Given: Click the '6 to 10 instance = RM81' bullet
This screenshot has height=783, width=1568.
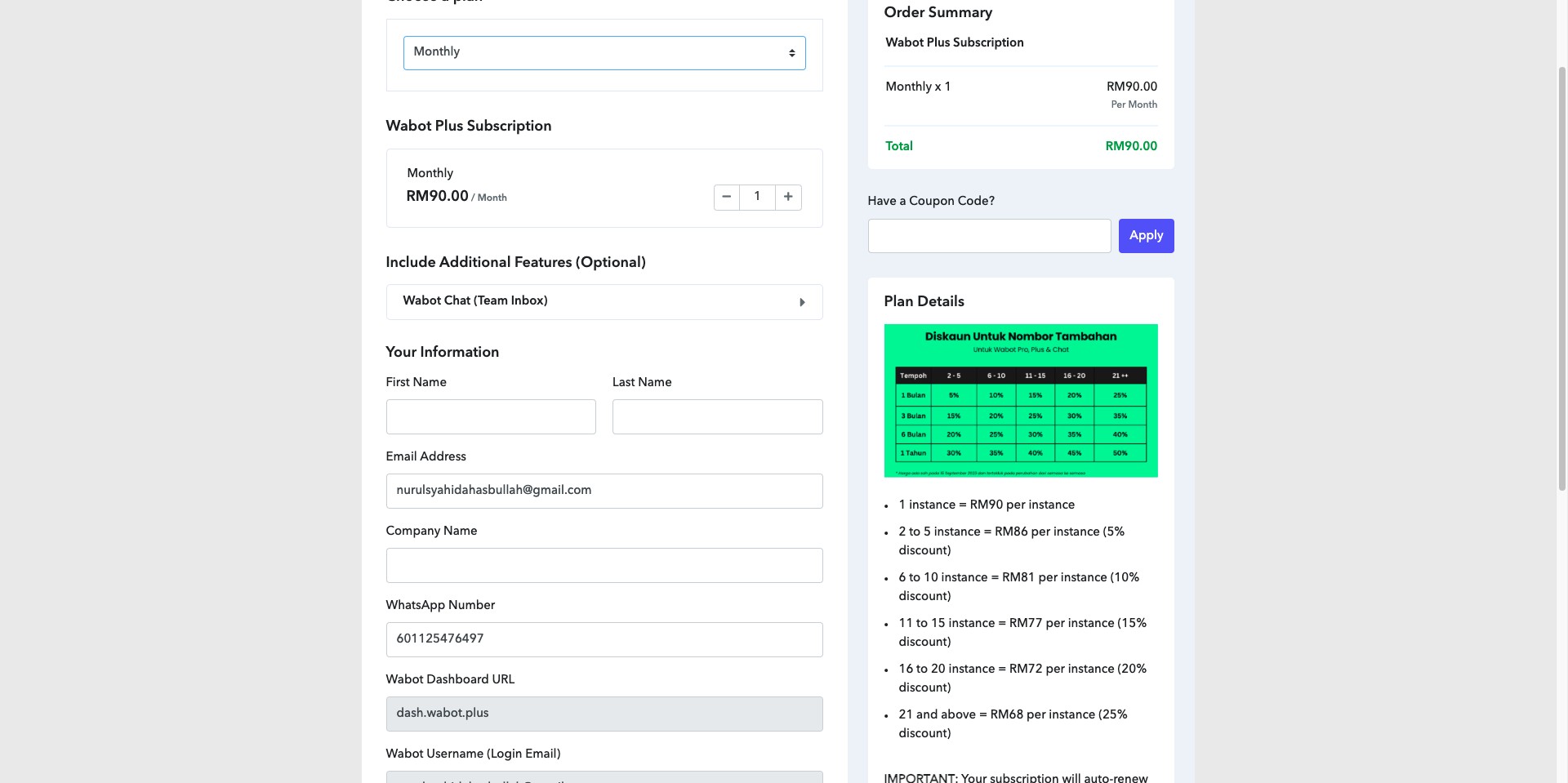Looking at the screenshot, I should point(1018,586).
